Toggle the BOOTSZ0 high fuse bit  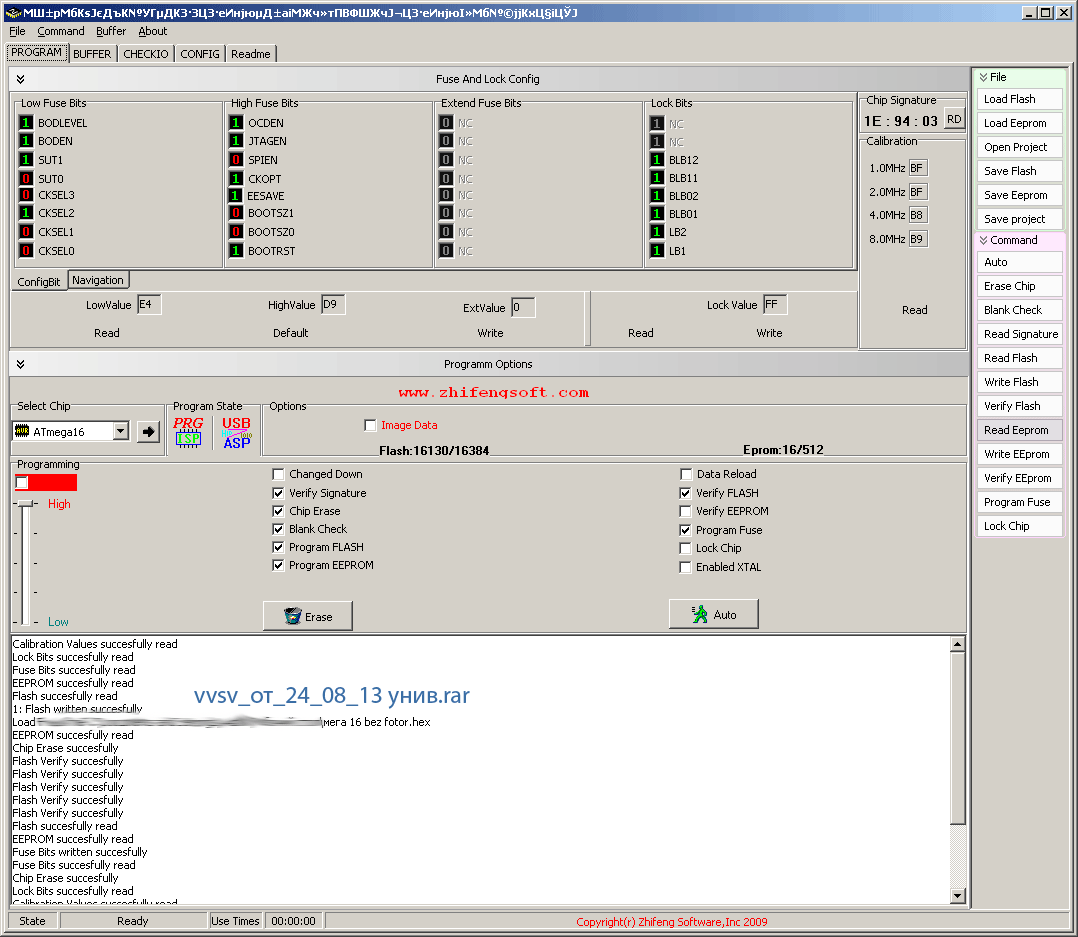tap(236, 232)
